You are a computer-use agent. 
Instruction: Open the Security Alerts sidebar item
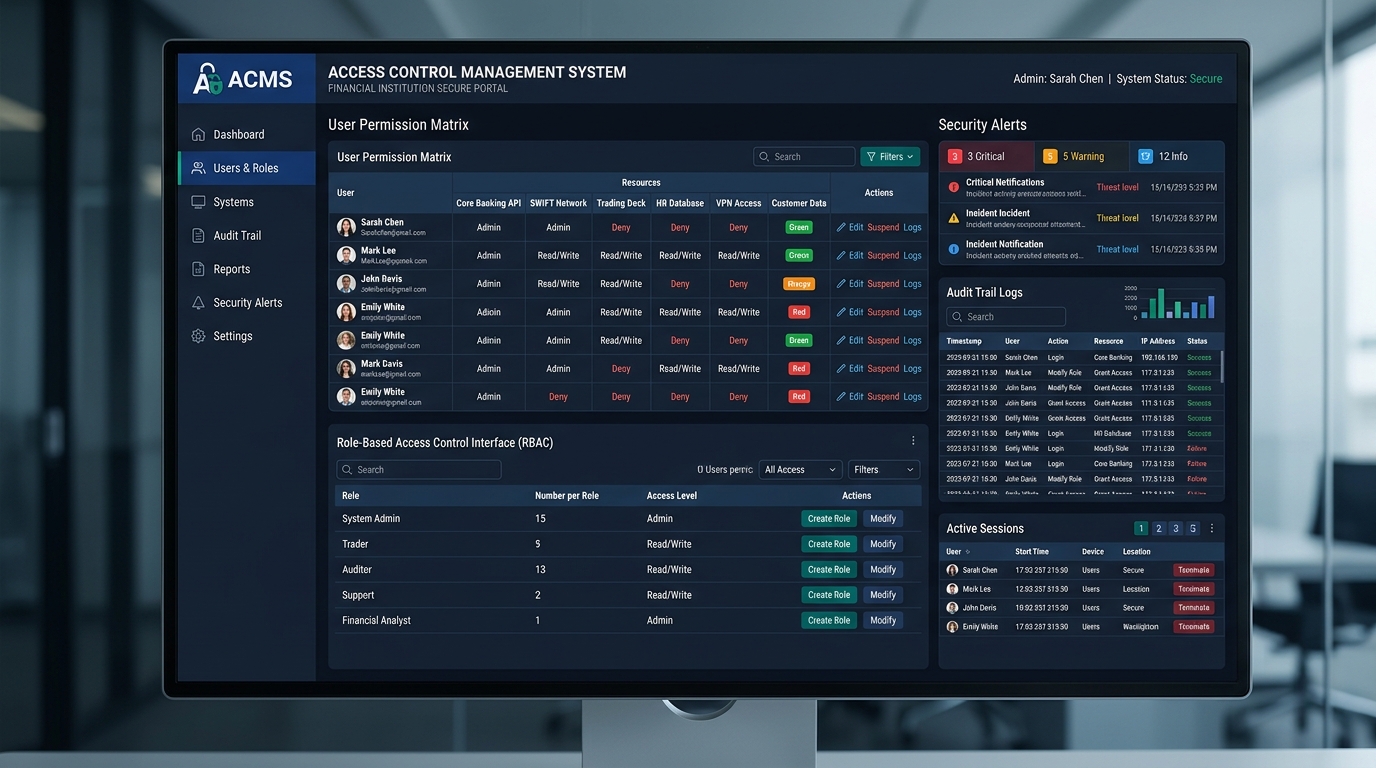click(247, 303)
